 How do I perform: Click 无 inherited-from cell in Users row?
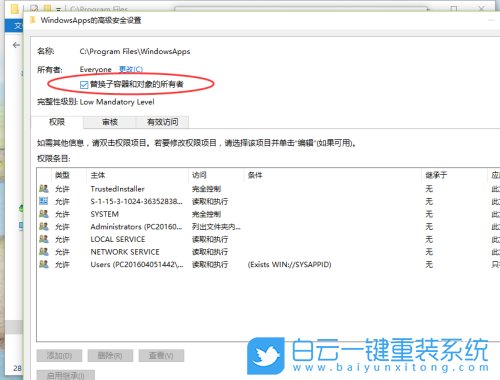tap(429, 265)
